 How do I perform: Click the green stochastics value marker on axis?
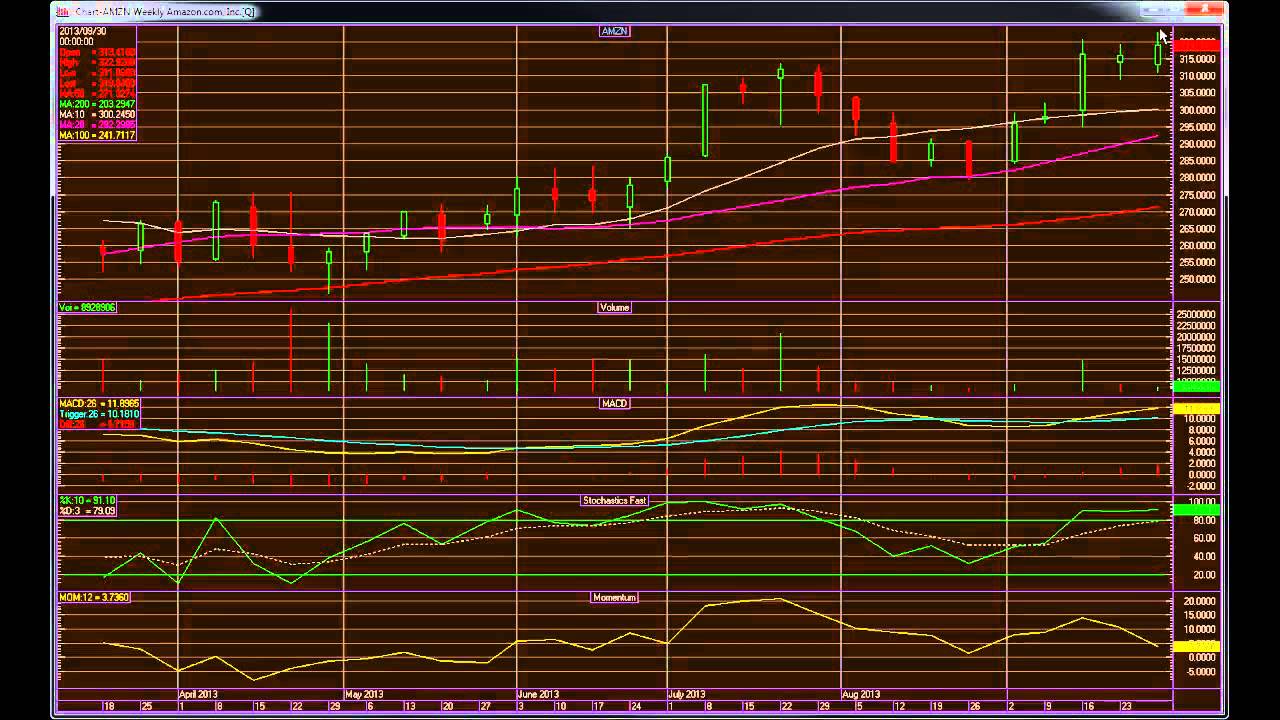tap(1196, 510)
